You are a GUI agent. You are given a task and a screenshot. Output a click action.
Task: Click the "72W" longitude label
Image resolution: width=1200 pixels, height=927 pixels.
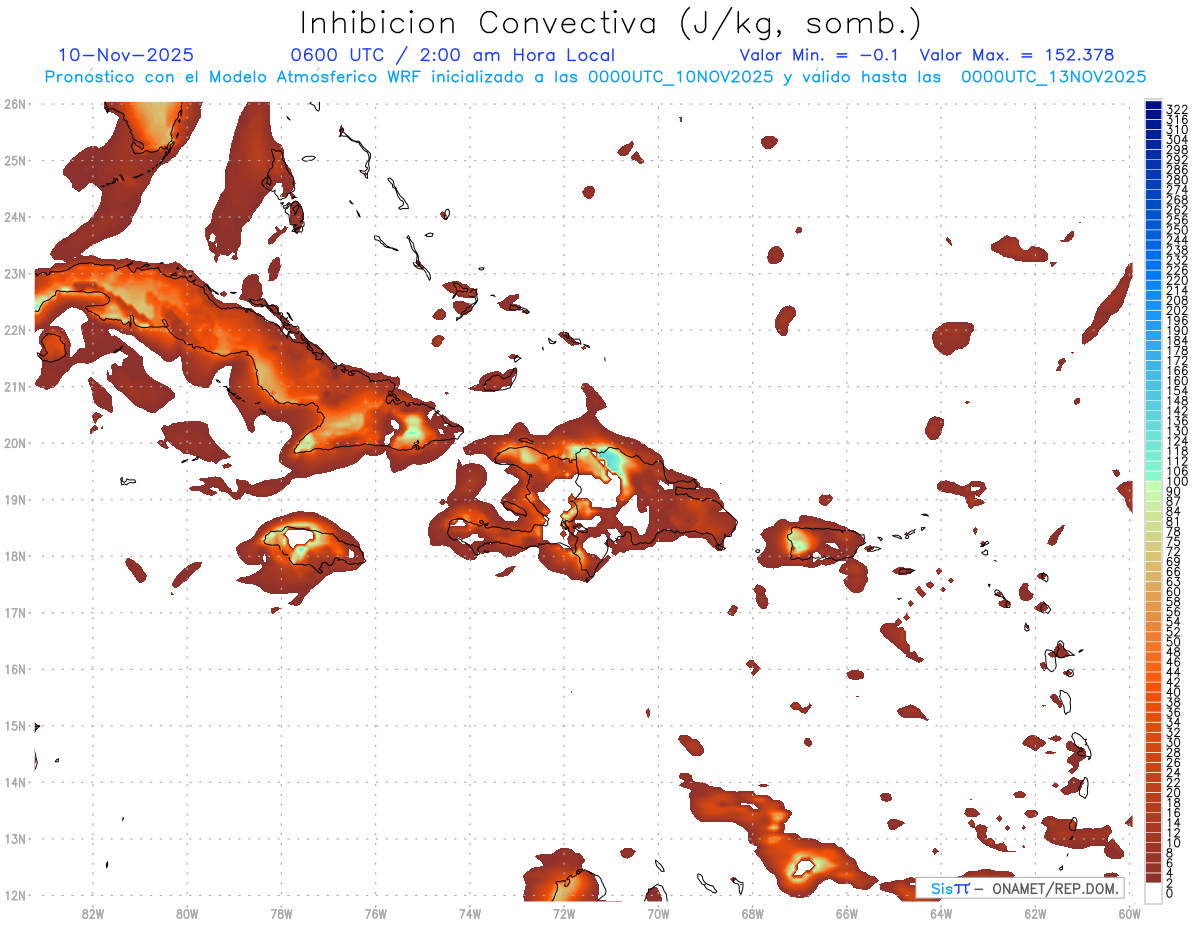click(x=563, y=913)
